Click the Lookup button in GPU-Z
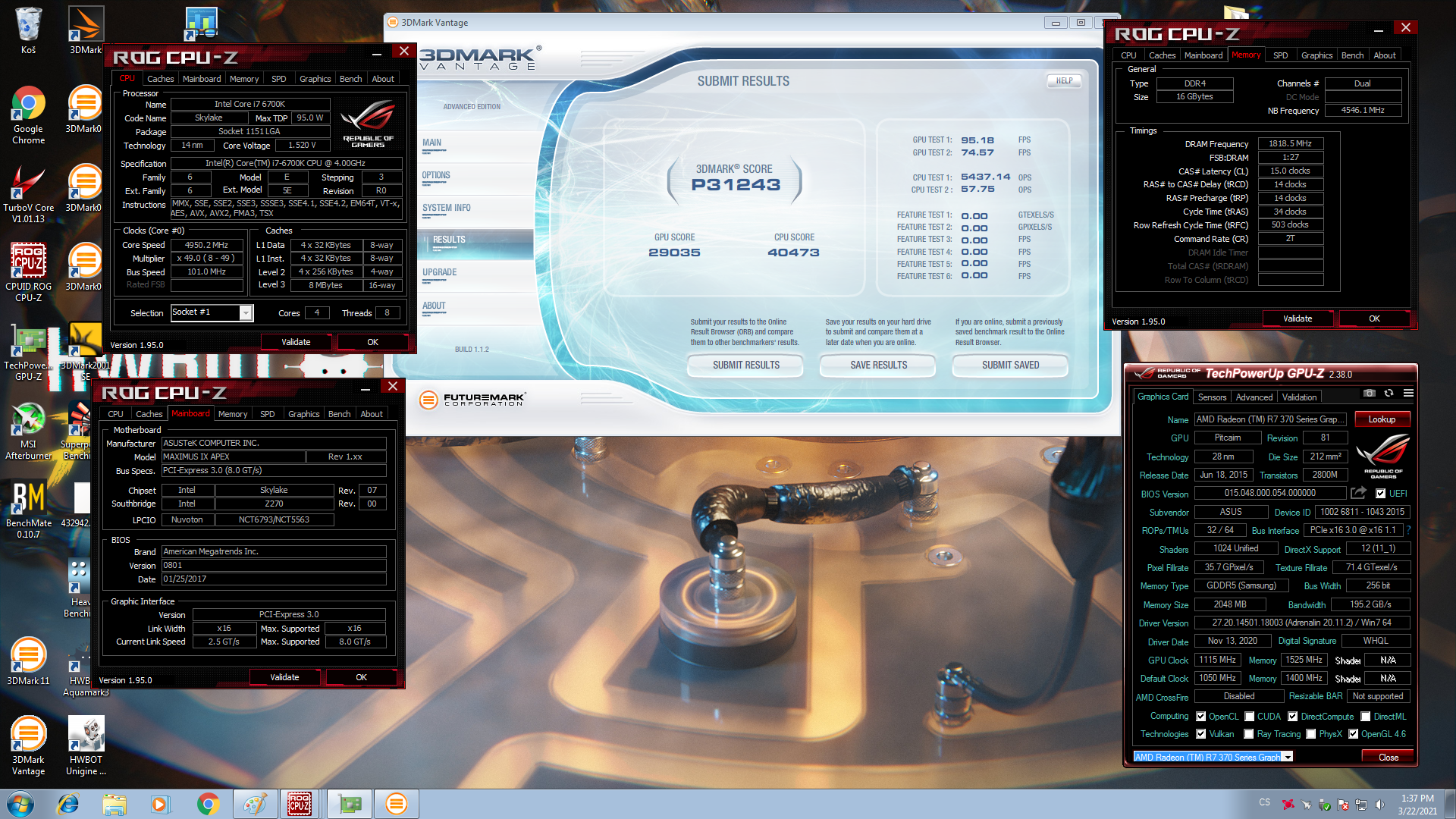 1381,419
